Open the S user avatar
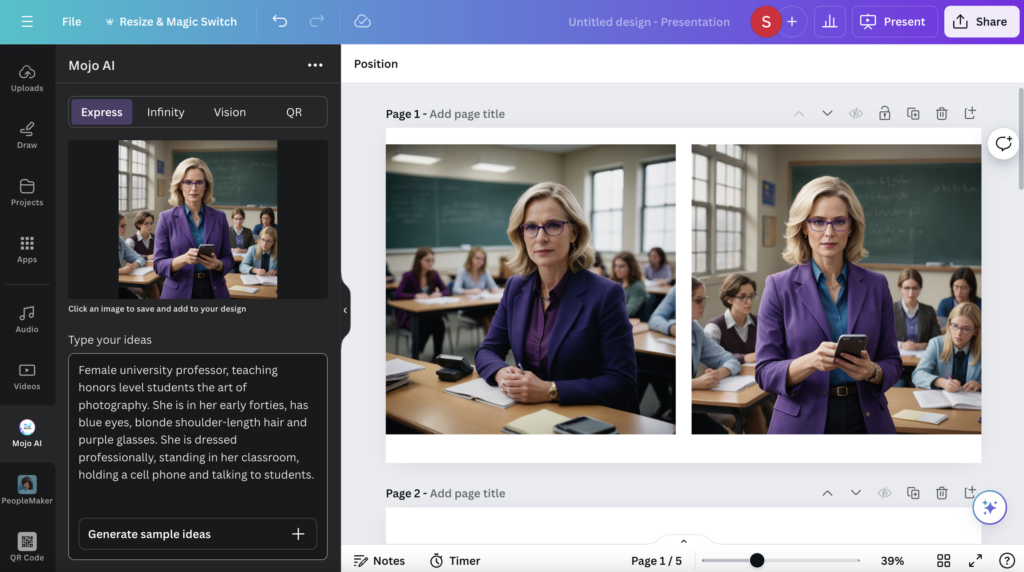The height and width of the screenshot is (572, 1024). 765,22
